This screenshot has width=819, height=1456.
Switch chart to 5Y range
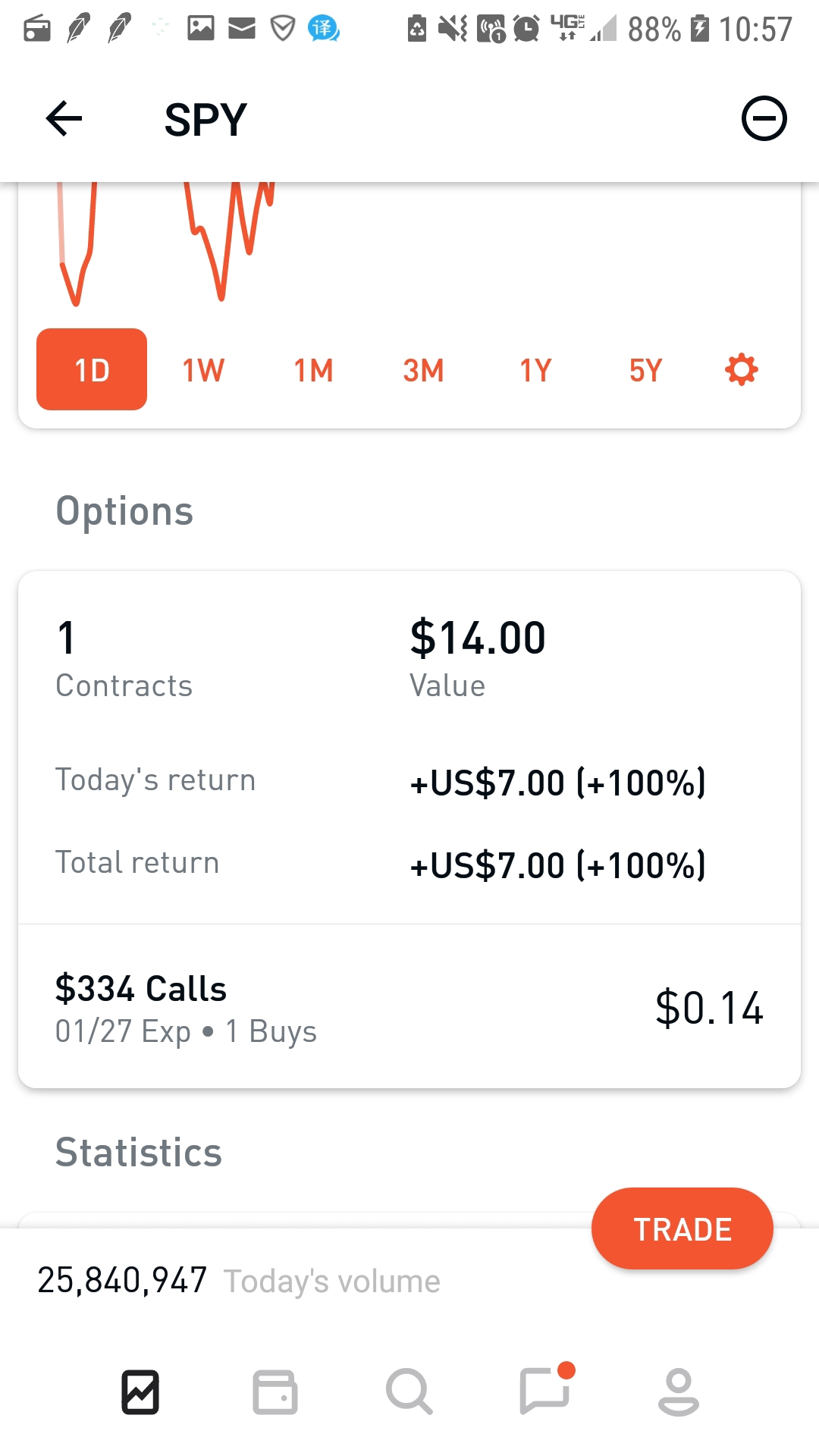click(645, 371)
